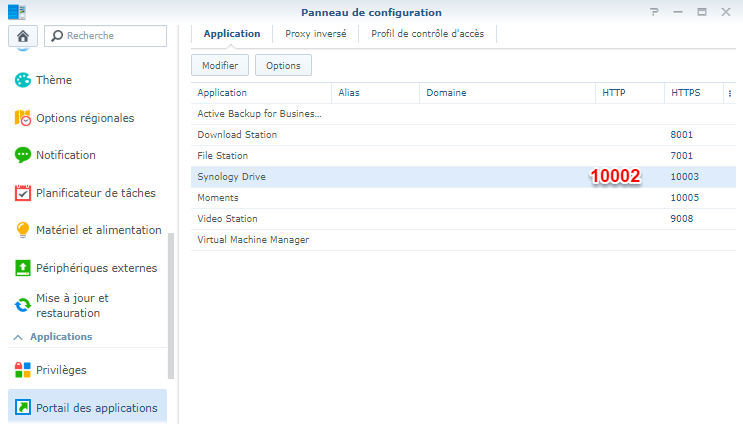743x424 pixels.
Task: Sort by the Application column header
Action: (261, 93)
